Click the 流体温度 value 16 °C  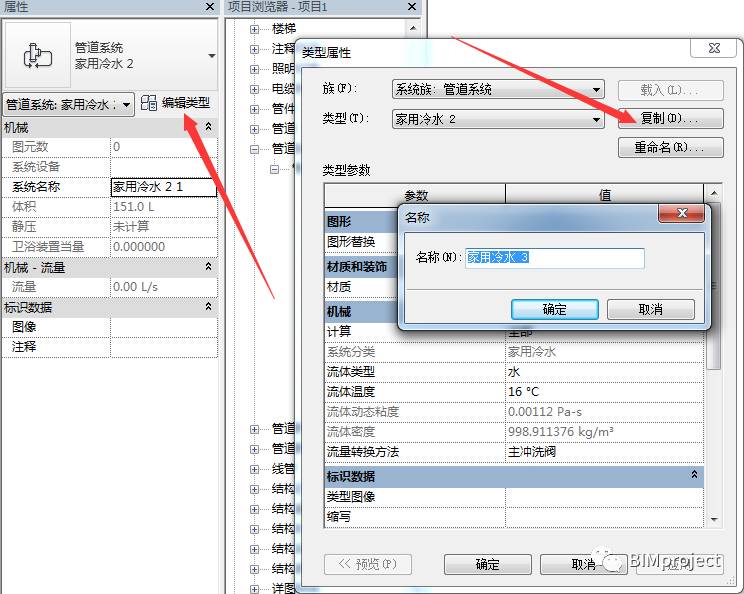pos(604,392)
